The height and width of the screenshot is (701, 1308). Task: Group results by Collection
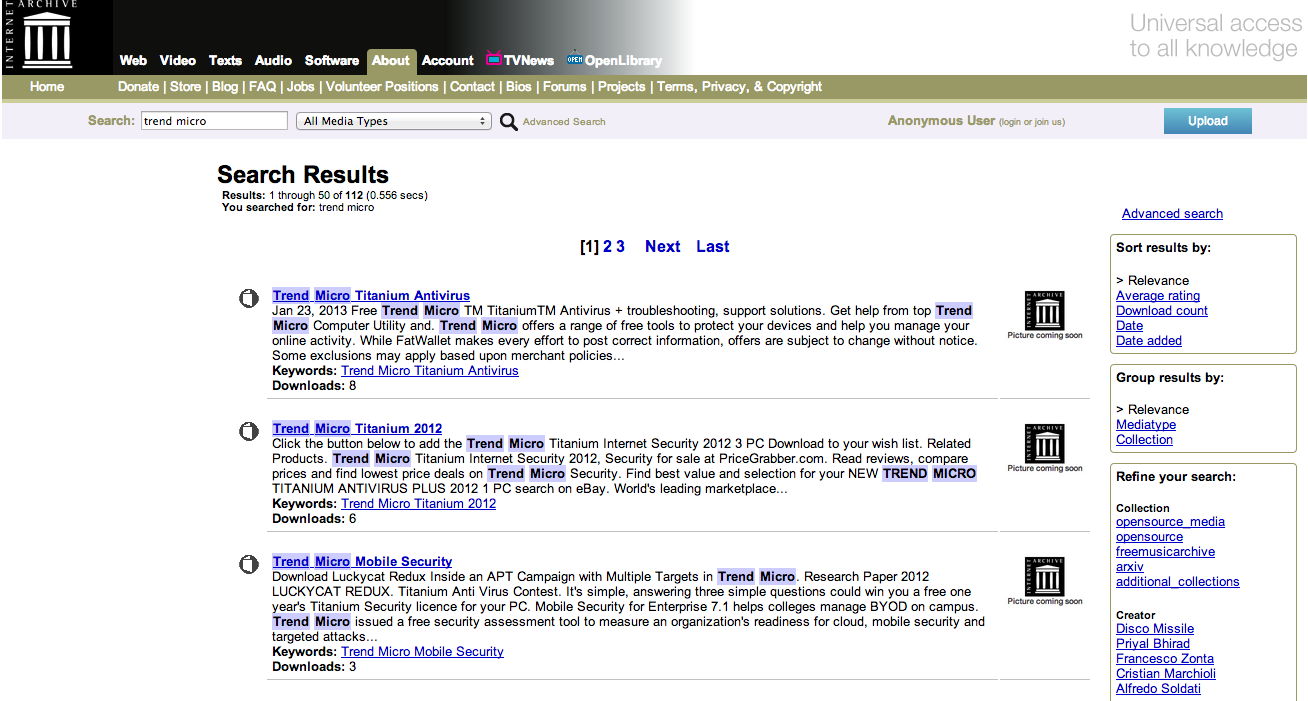(x=1144, y=440)
